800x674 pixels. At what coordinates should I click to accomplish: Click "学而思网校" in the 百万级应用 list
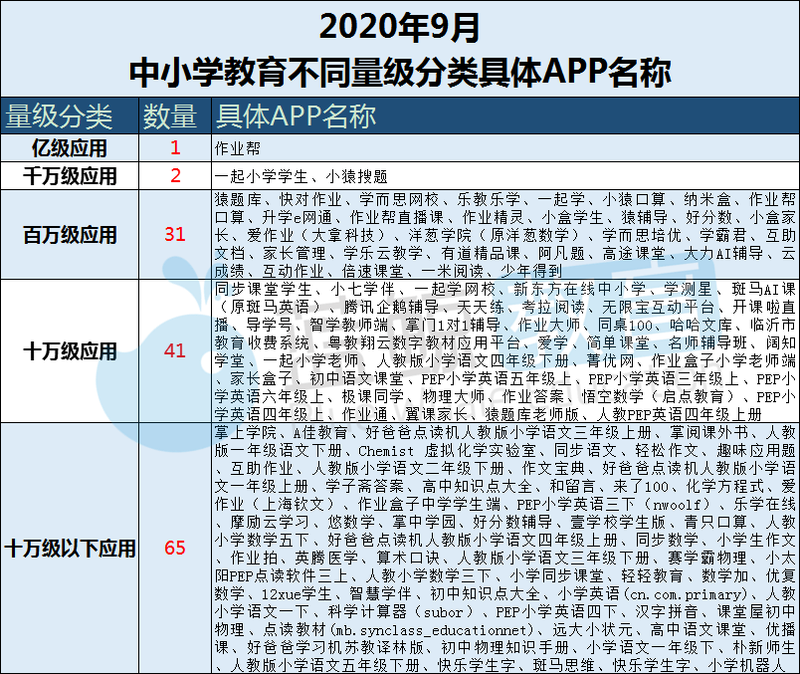click(x=399, y=199)
